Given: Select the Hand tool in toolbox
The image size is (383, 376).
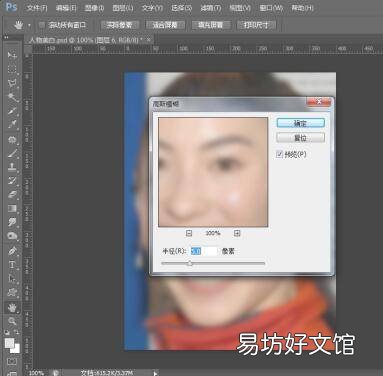Looking at the screenshot, I should click(x=12, y=308).
